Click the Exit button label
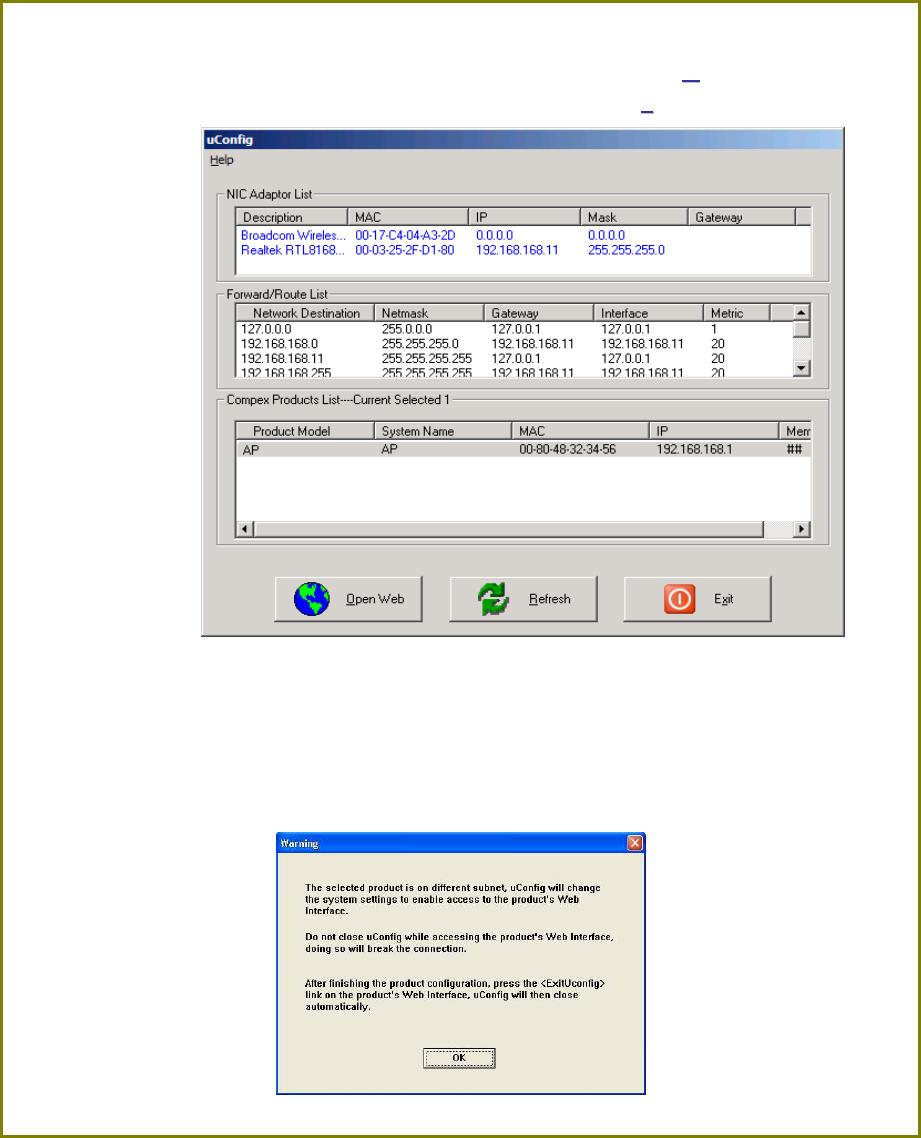The width and height of the screenshot is (921, 1138). click(724, 599)
